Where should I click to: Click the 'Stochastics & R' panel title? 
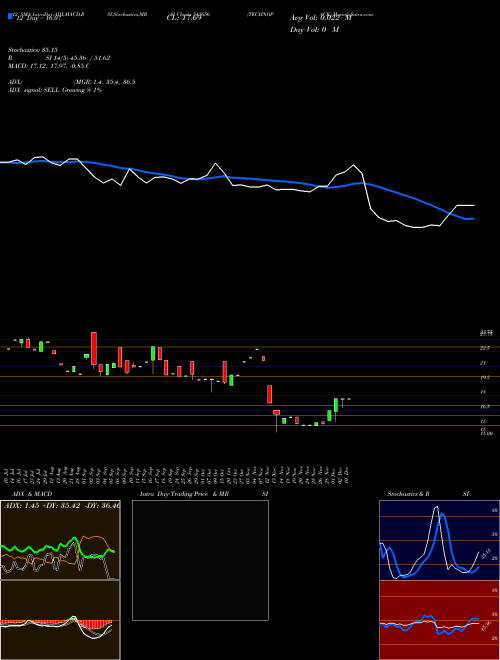[409, 494]
